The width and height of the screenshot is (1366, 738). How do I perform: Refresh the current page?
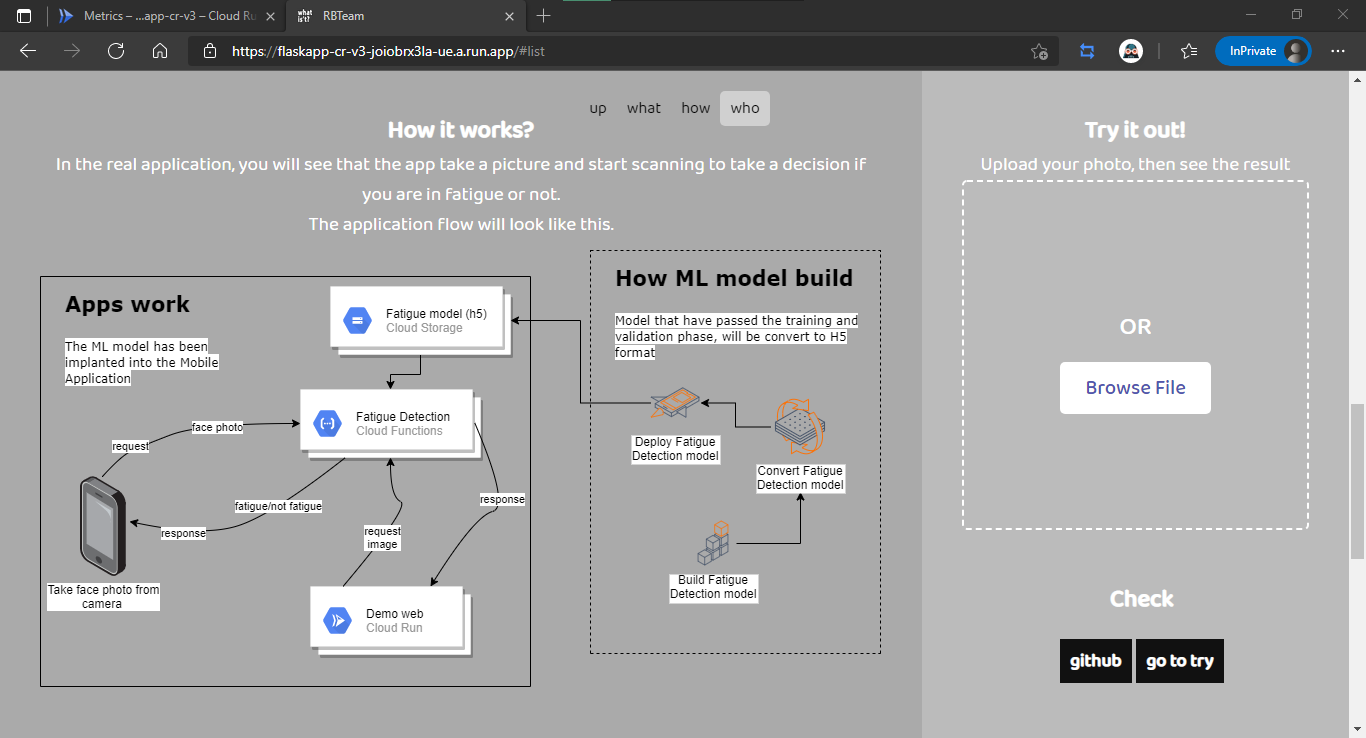(x=116, y=51)
